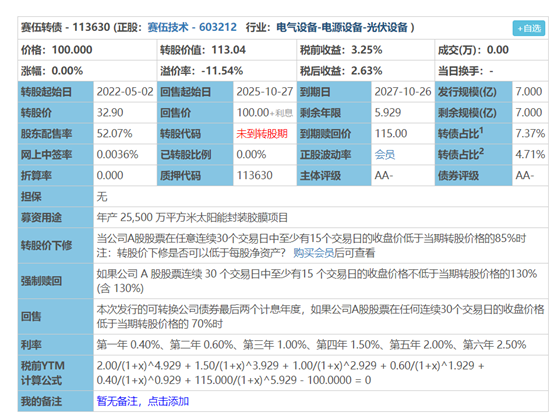Click the 质押代码 value 113630
This screenshot has width=554, height=420.
click(x=254, y=175)
